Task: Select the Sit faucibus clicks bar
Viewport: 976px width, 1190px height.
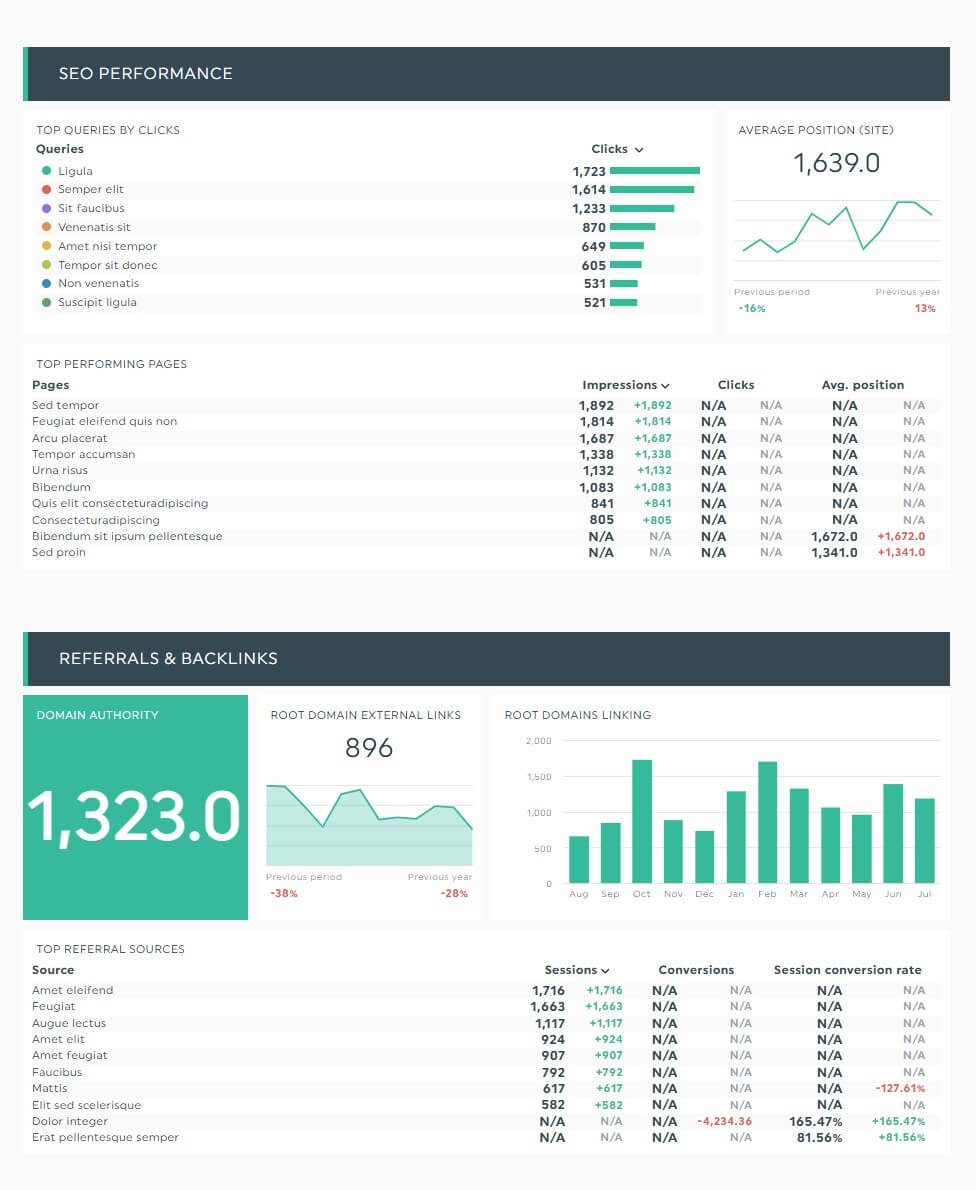Action: tap(642, 209)
